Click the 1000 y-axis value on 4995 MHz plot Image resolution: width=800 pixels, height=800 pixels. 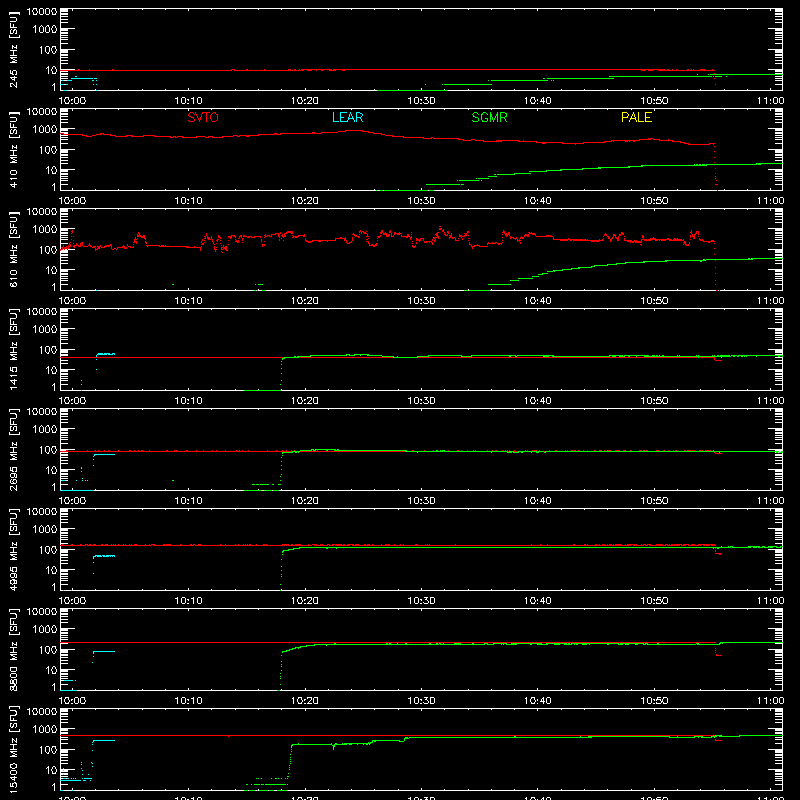click(45, 530)
